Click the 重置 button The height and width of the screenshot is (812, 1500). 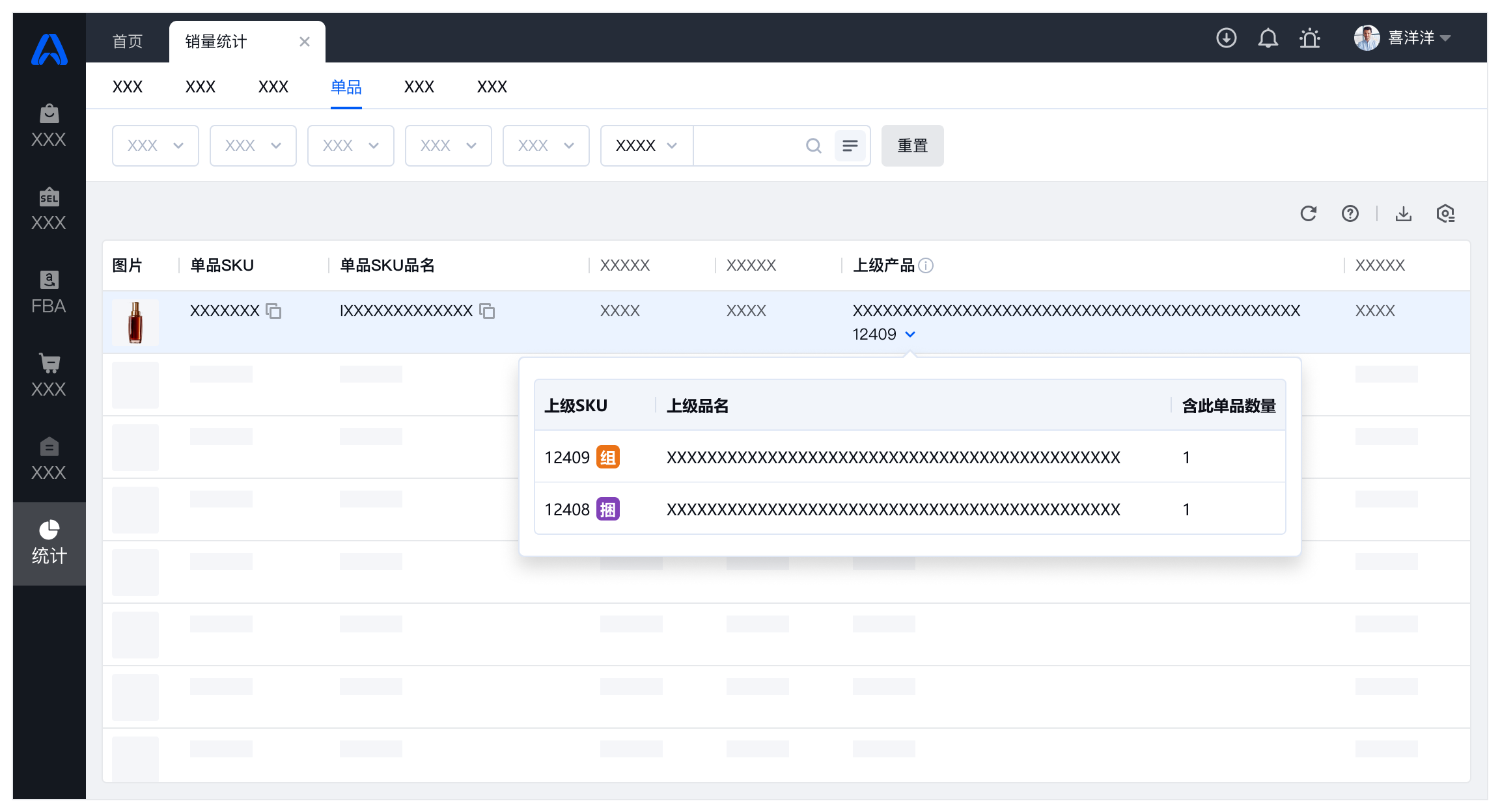[912, 146]
